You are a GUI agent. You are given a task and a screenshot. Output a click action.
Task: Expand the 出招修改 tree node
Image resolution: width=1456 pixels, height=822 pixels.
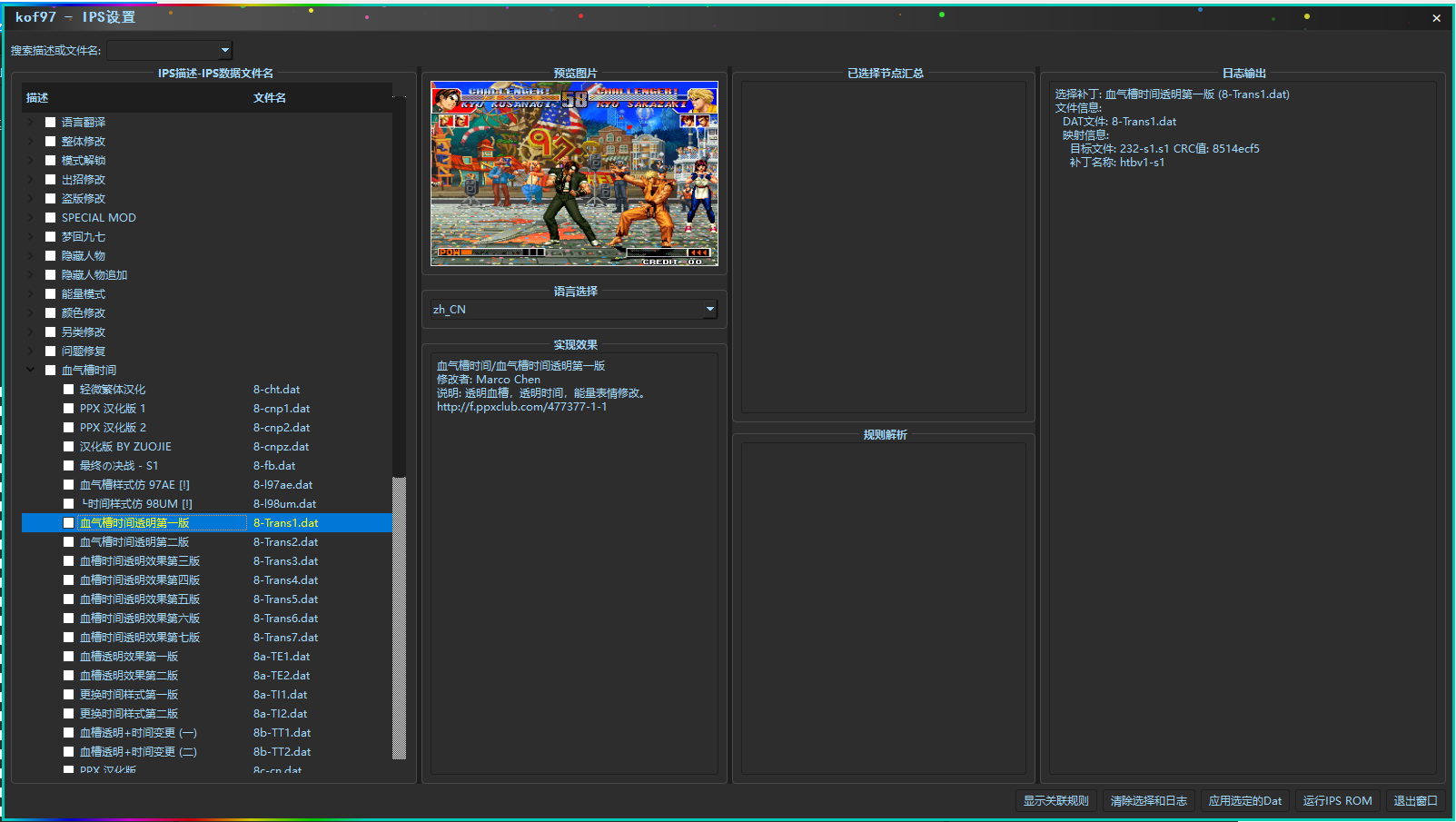(x=31, y=179)
